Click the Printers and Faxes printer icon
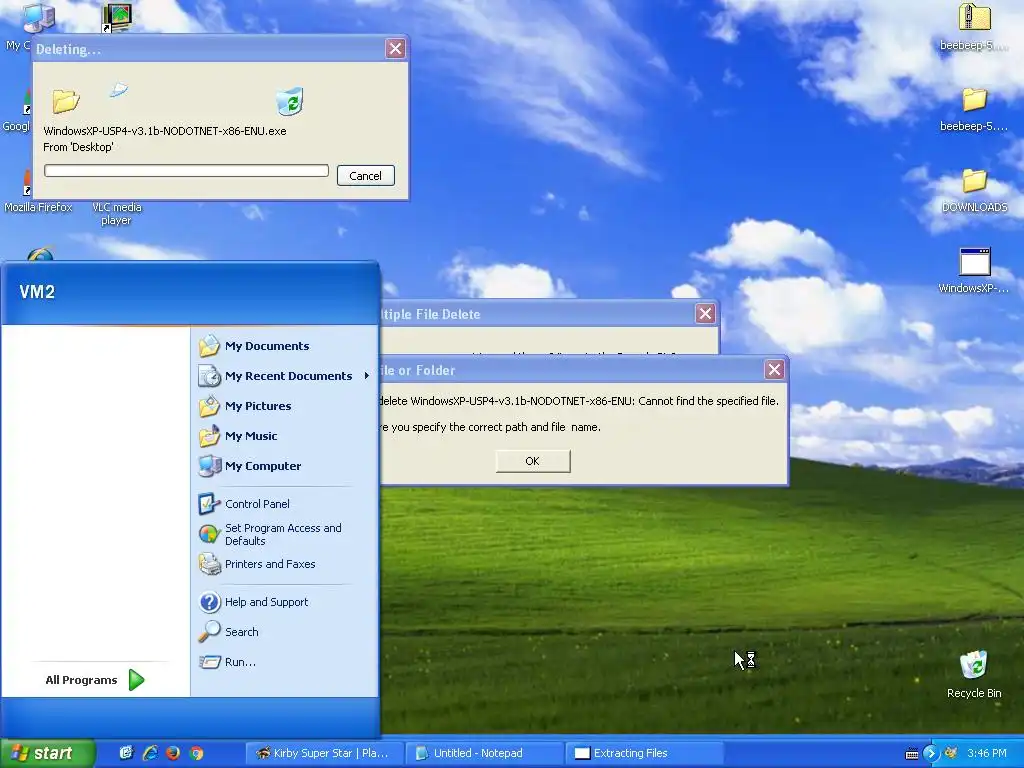Viewport: 1024px width, 768px height. (x=209, y=564)
